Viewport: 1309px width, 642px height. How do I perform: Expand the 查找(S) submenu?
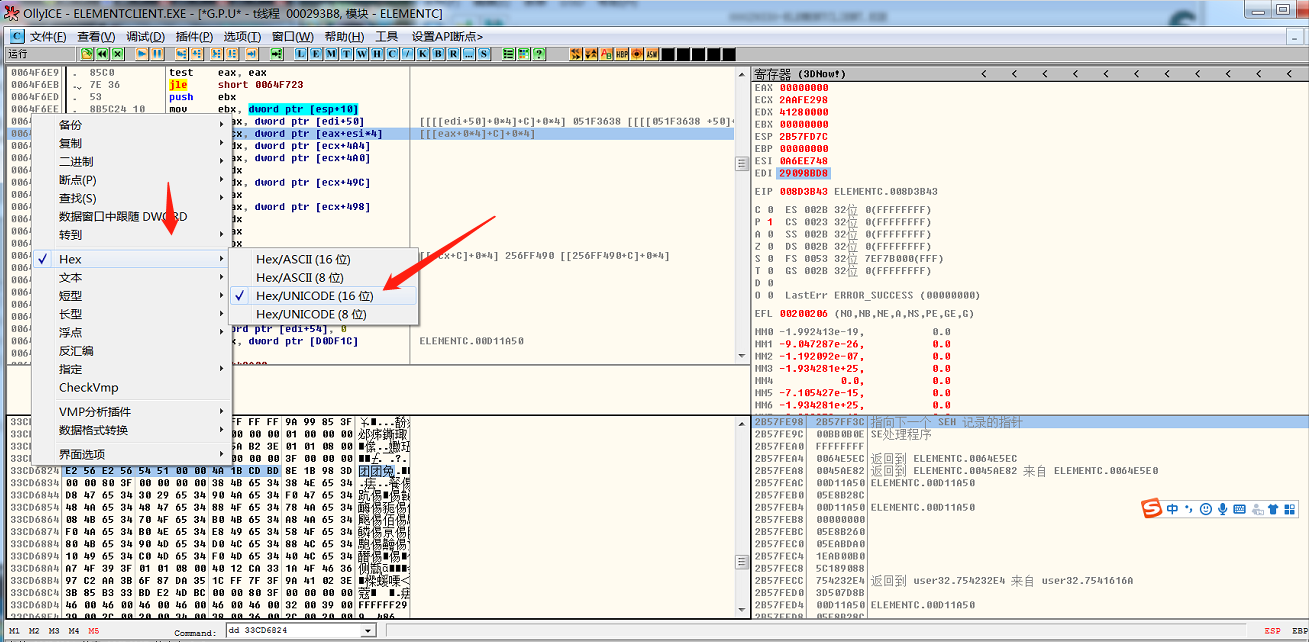coord(130,198)
